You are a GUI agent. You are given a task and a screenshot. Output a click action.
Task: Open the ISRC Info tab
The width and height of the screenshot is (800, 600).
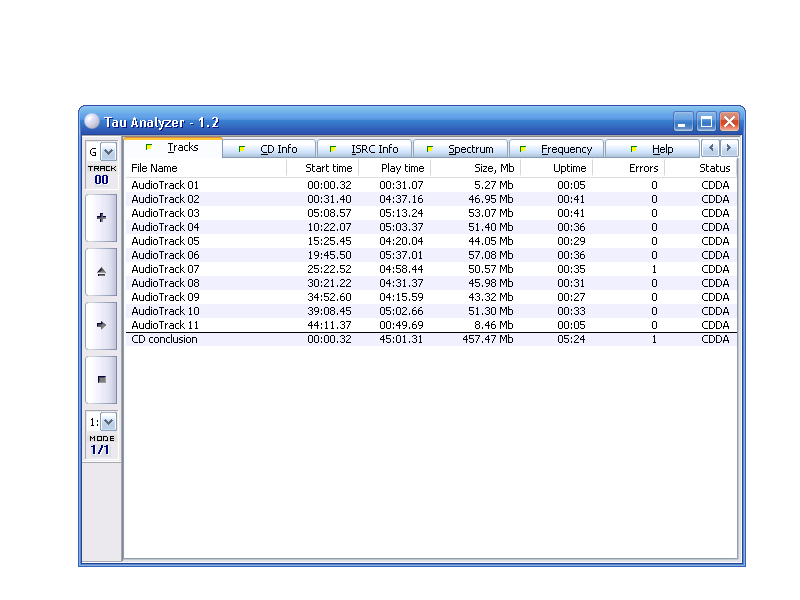(x=365, y=149)
